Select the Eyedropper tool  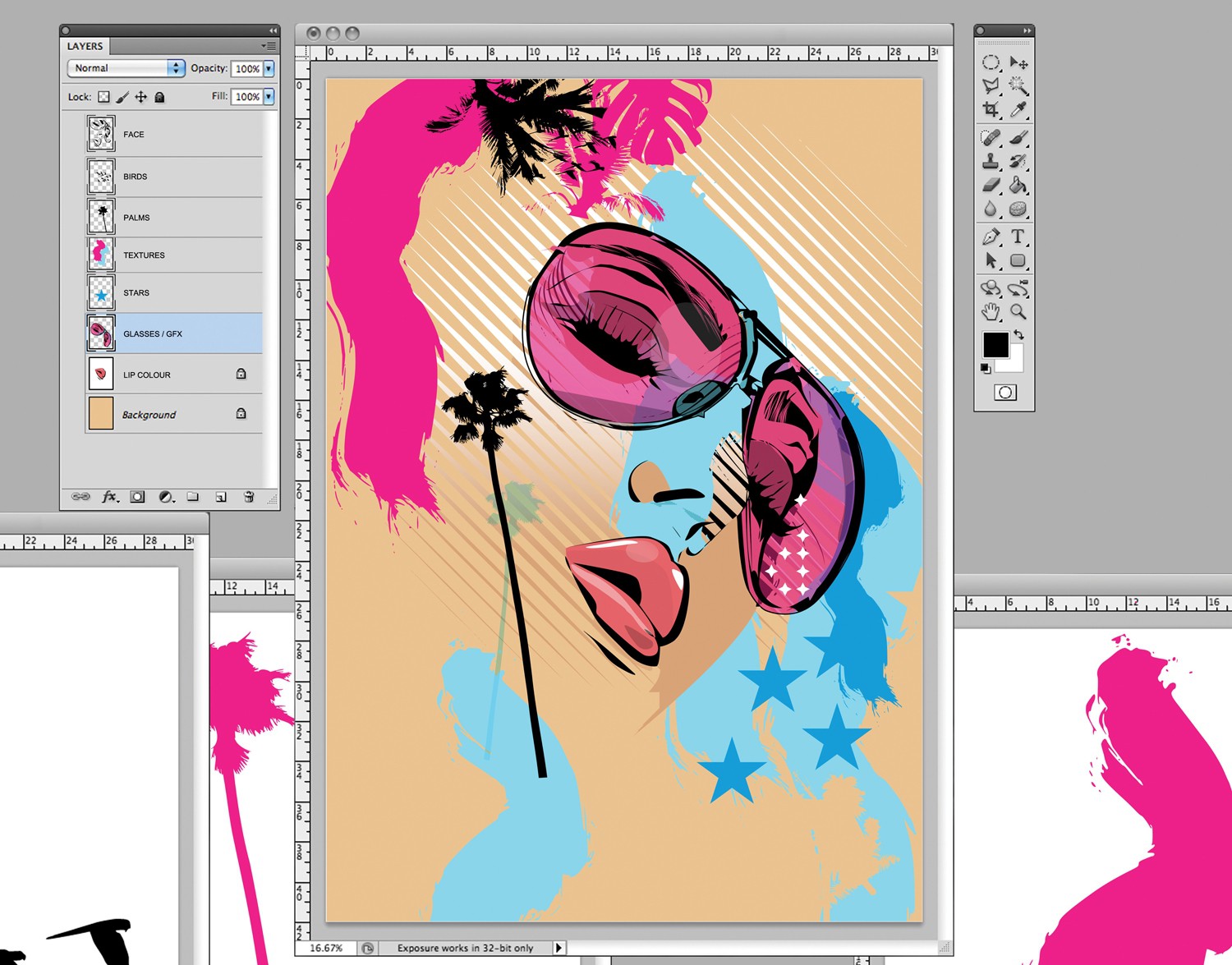coord(1018,109)
